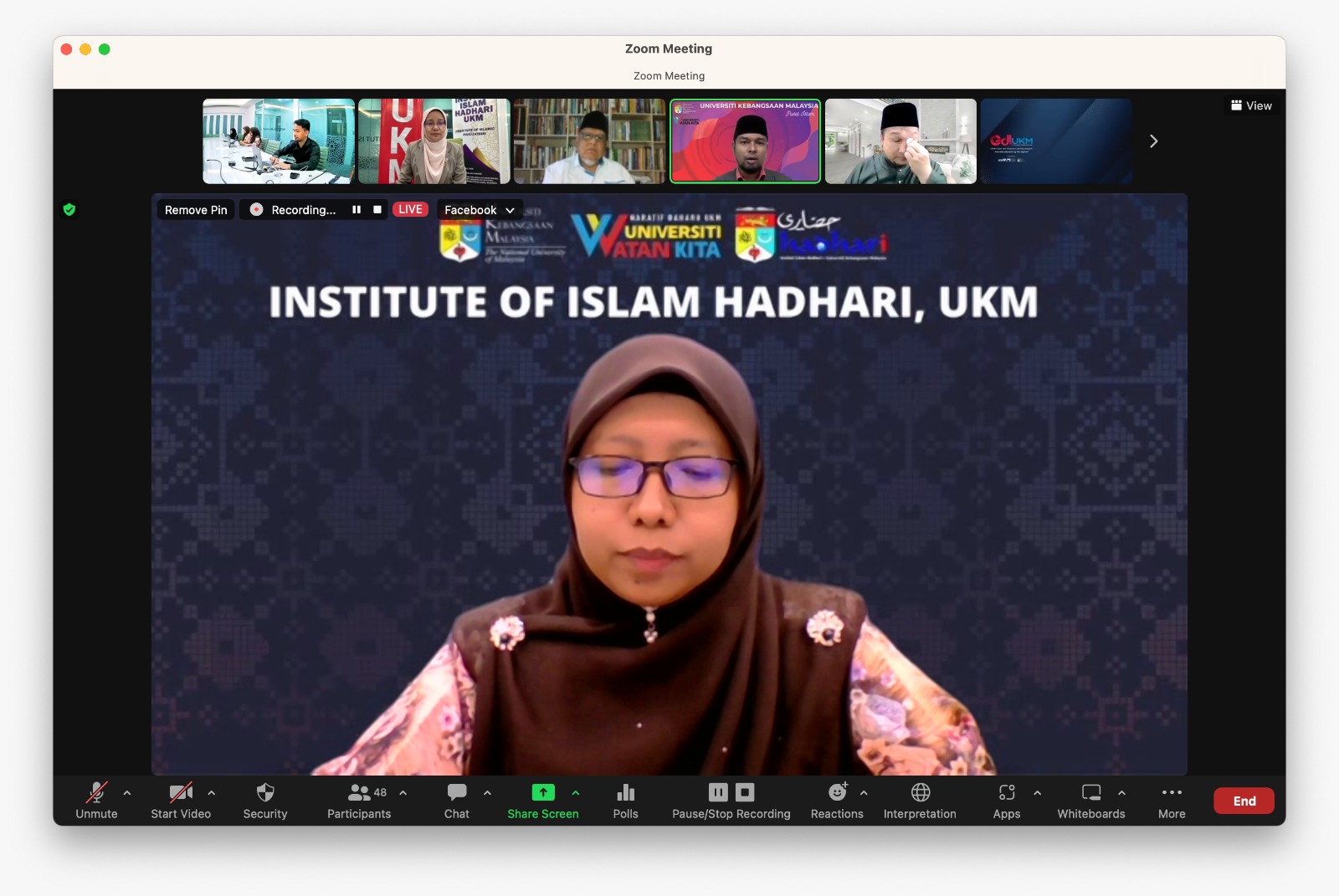The height and width of the screenshot is (896, 1339).
Task: Click the Share Screen icon
Action: (542, 793)
